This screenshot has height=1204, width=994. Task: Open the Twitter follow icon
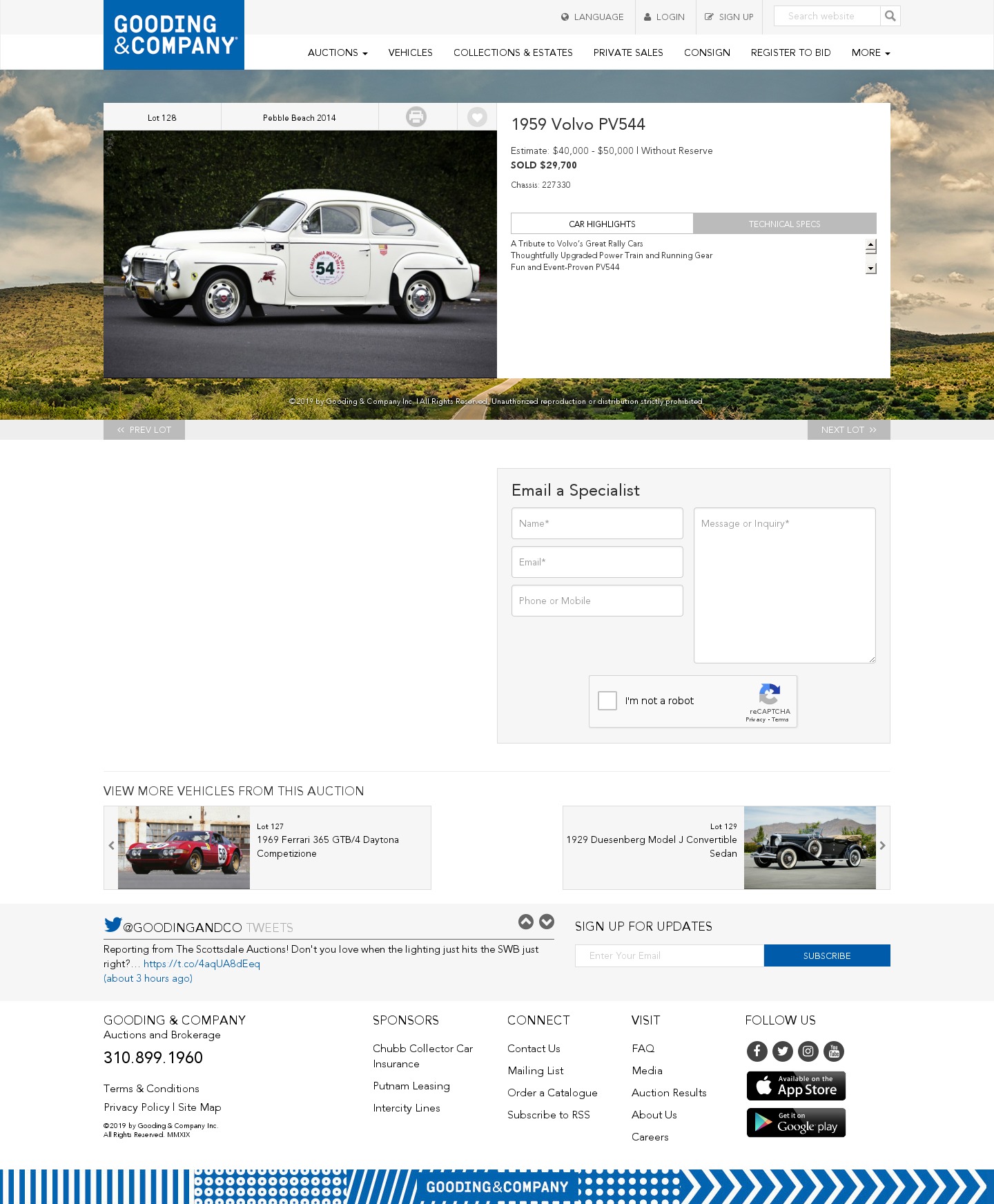coord(783,1051)
